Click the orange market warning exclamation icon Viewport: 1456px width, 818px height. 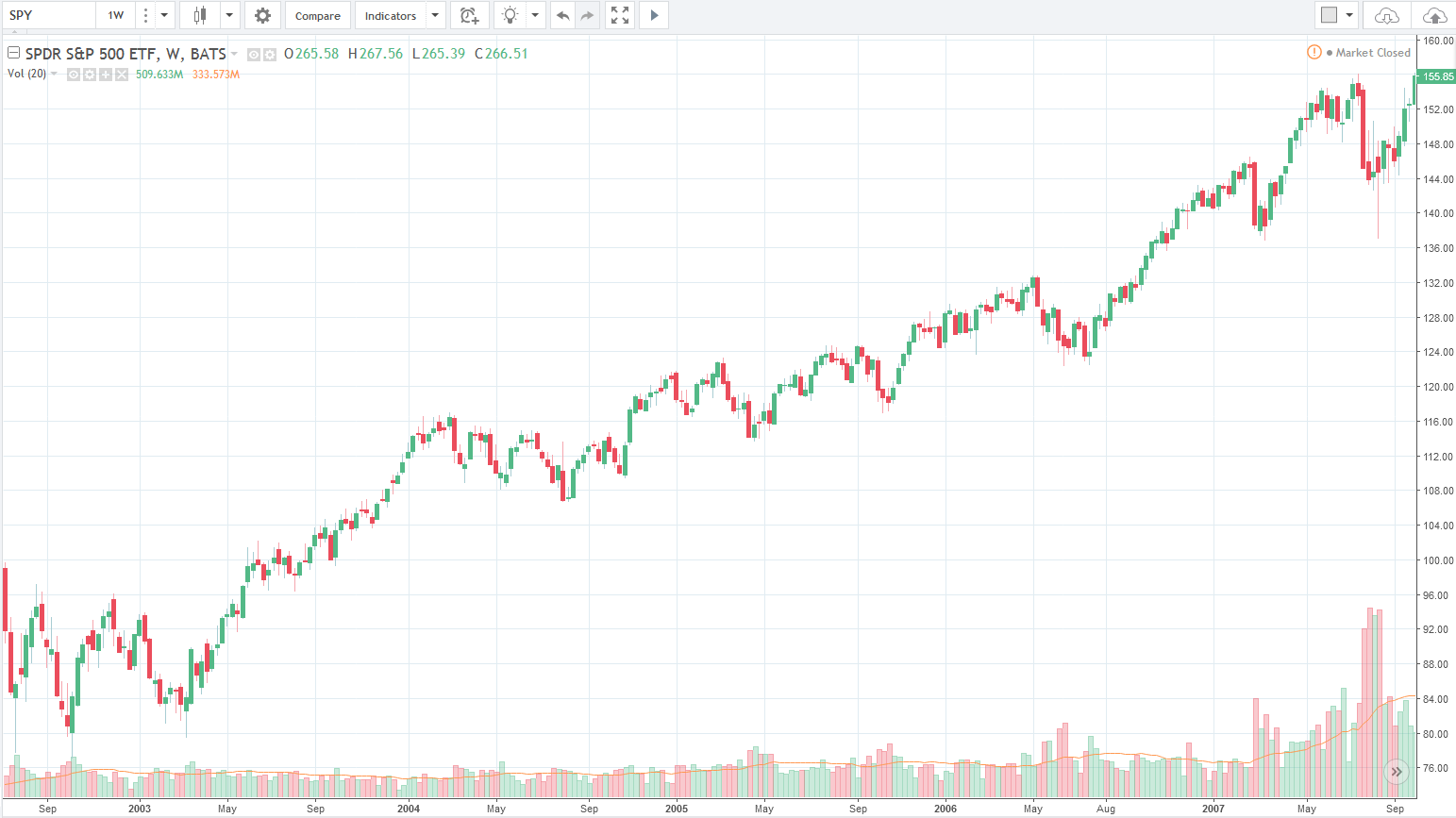tap(1314, 52)
